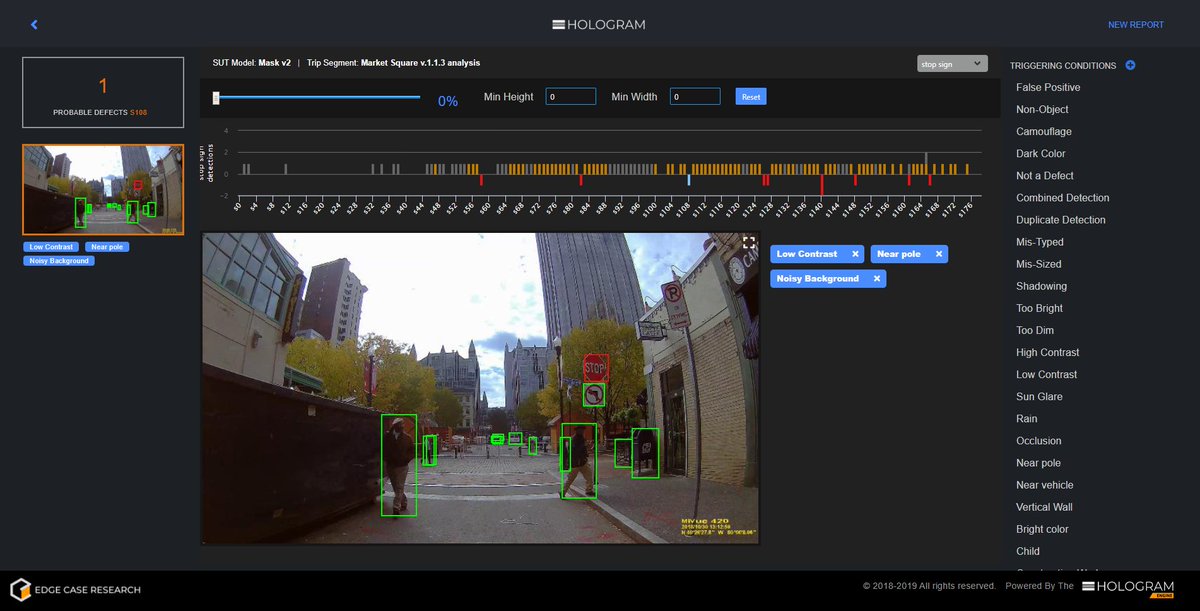1200x611 pixels.
Task: Toggle the Occlusion triggering condition
Action: [1038, 440]
